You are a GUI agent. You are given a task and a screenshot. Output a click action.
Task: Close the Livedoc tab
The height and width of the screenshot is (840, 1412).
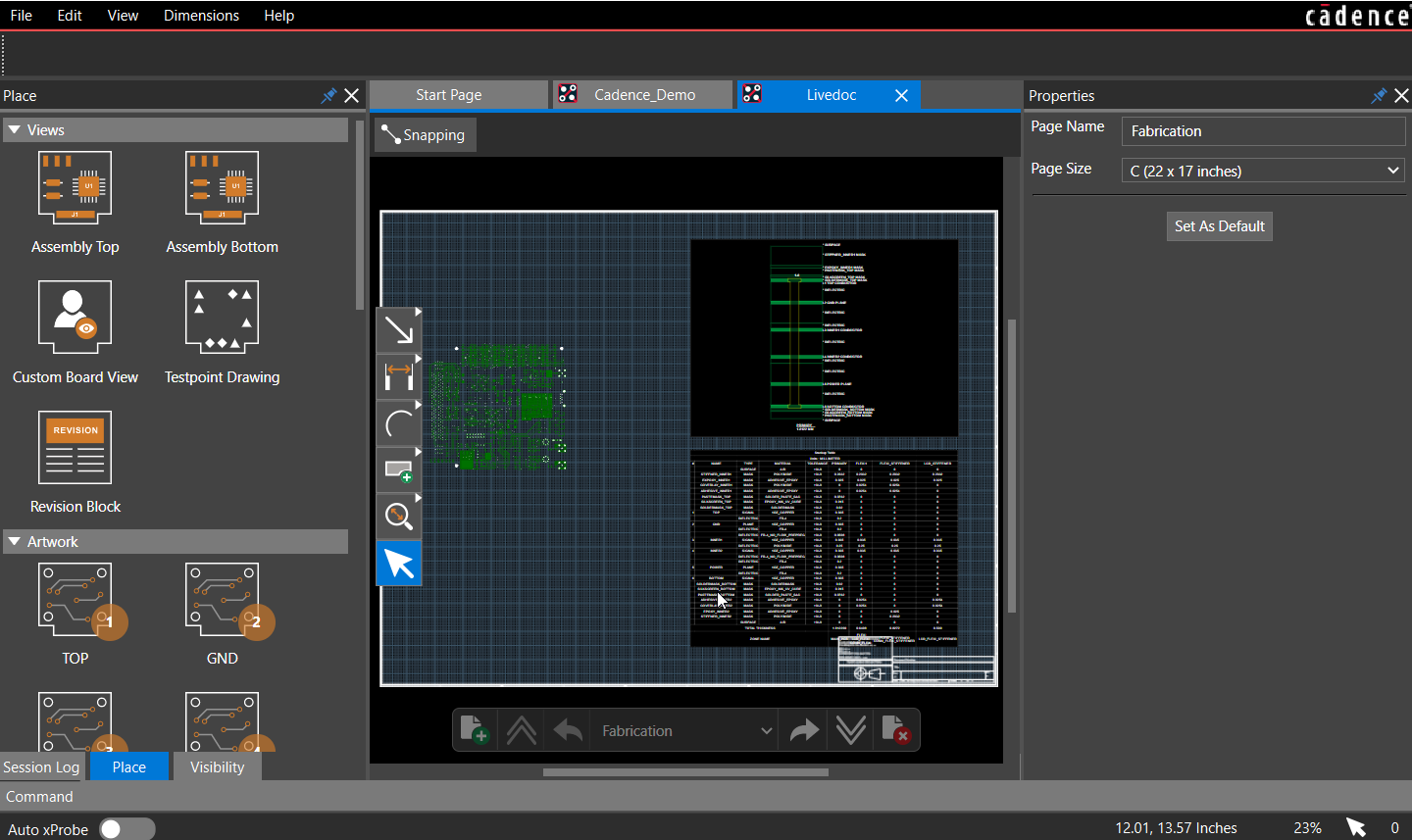[902, 95]
